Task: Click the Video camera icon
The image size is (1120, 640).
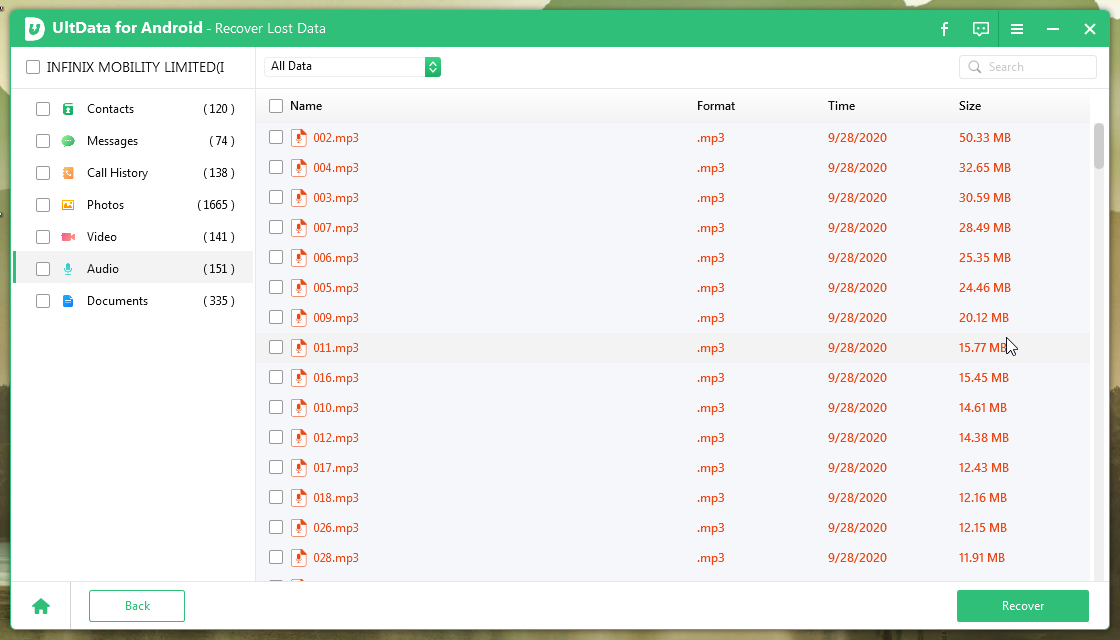Action: pos(68,236)
